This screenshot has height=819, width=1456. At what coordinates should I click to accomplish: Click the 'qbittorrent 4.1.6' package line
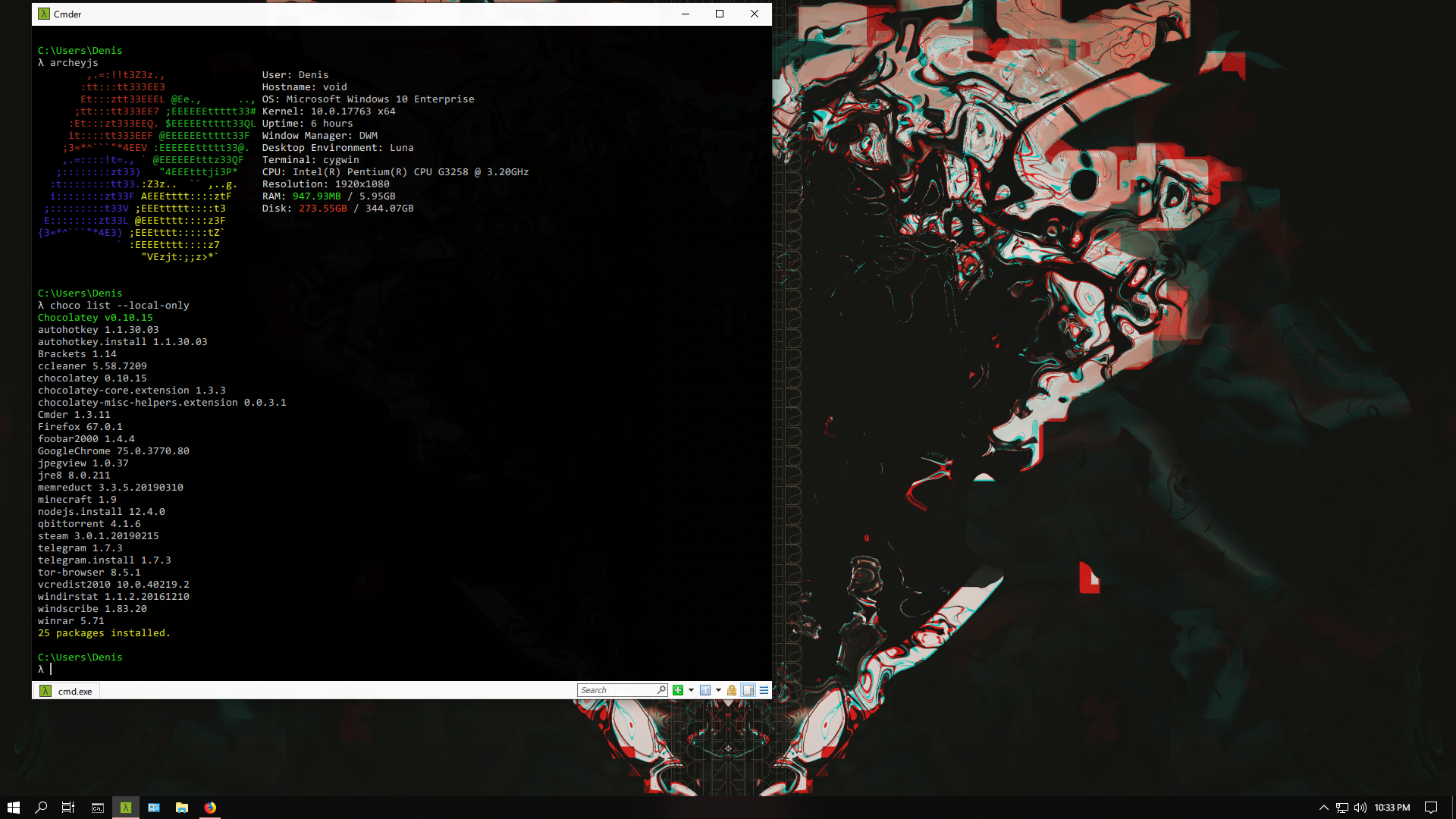coord(89,524)
